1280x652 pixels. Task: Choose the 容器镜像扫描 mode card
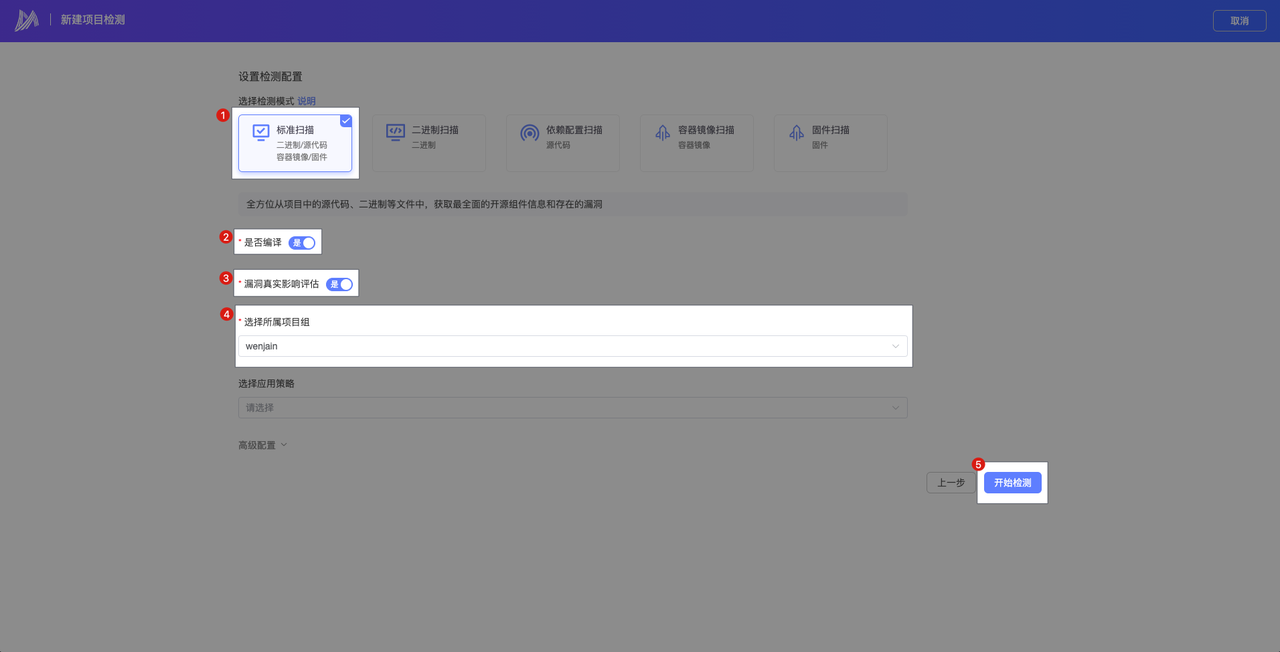coord(696,142)
